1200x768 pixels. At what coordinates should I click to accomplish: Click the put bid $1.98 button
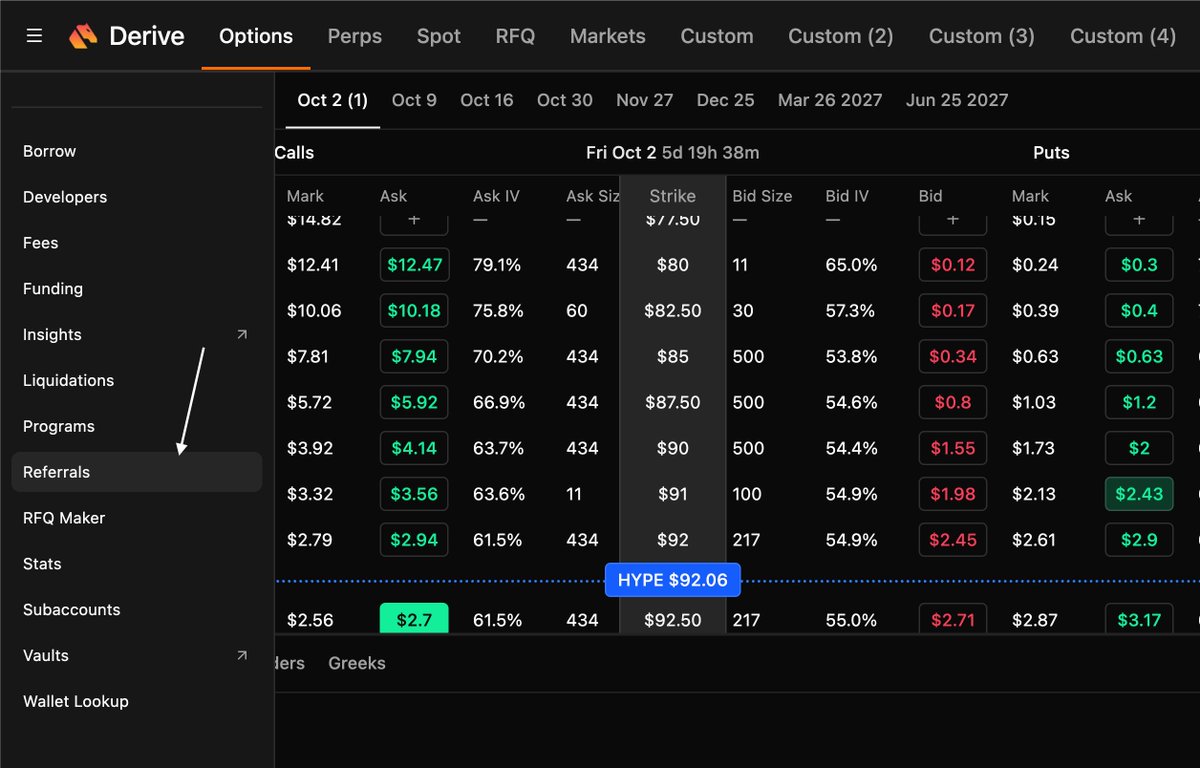pyautogui.click(x=953, y=494)
